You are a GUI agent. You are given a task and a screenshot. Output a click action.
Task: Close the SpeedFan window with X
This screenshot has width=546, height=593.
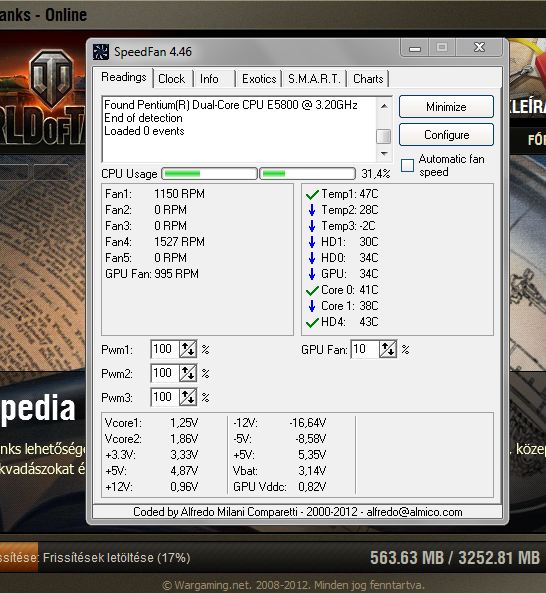pos(479,47)
